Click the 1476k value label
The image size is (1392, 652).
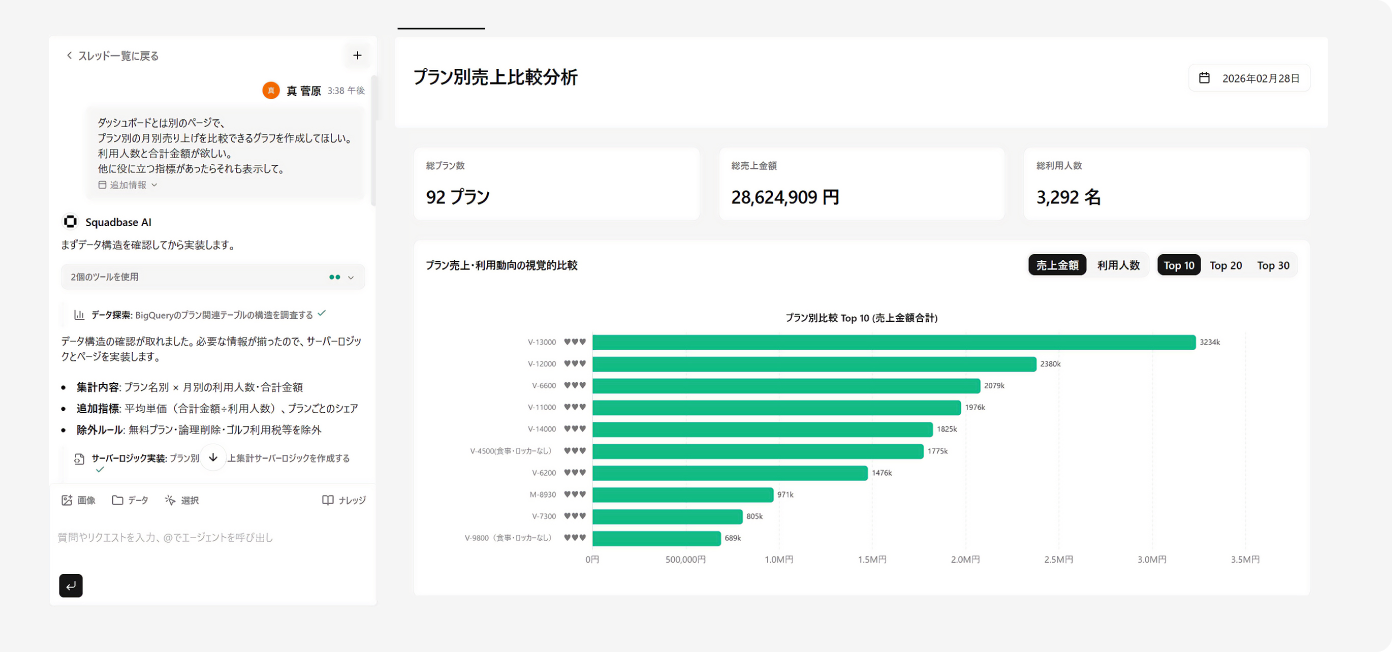[882, 472]
